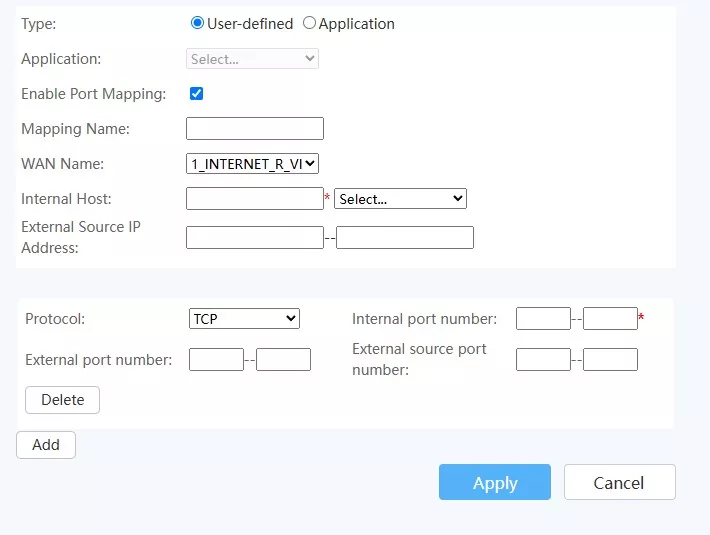This screenshot has height=535, width=710.
Task: Select the User-defined type radio button
Action: (197, 23)
